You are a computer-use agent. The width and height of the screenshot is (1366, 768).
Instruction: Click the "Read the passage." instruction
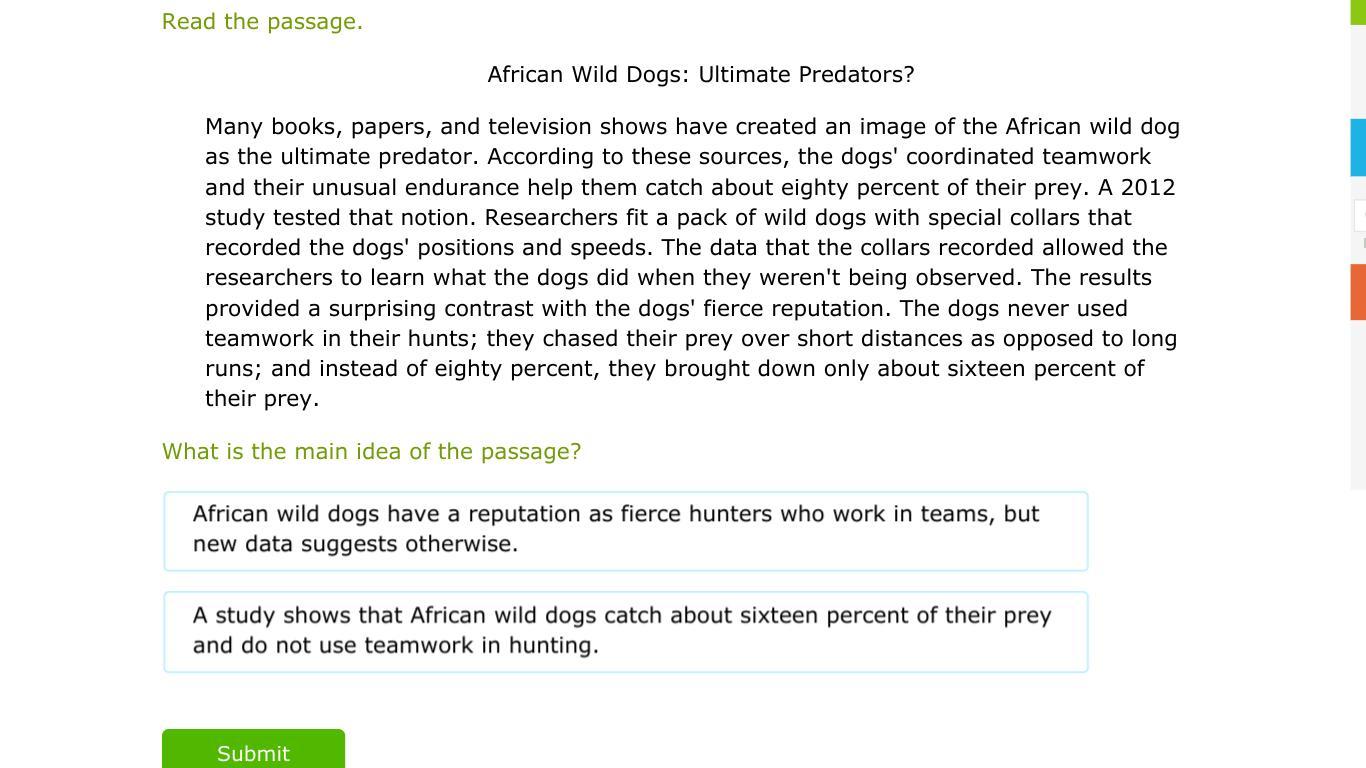pyautogui.click(x=262, y=22)
